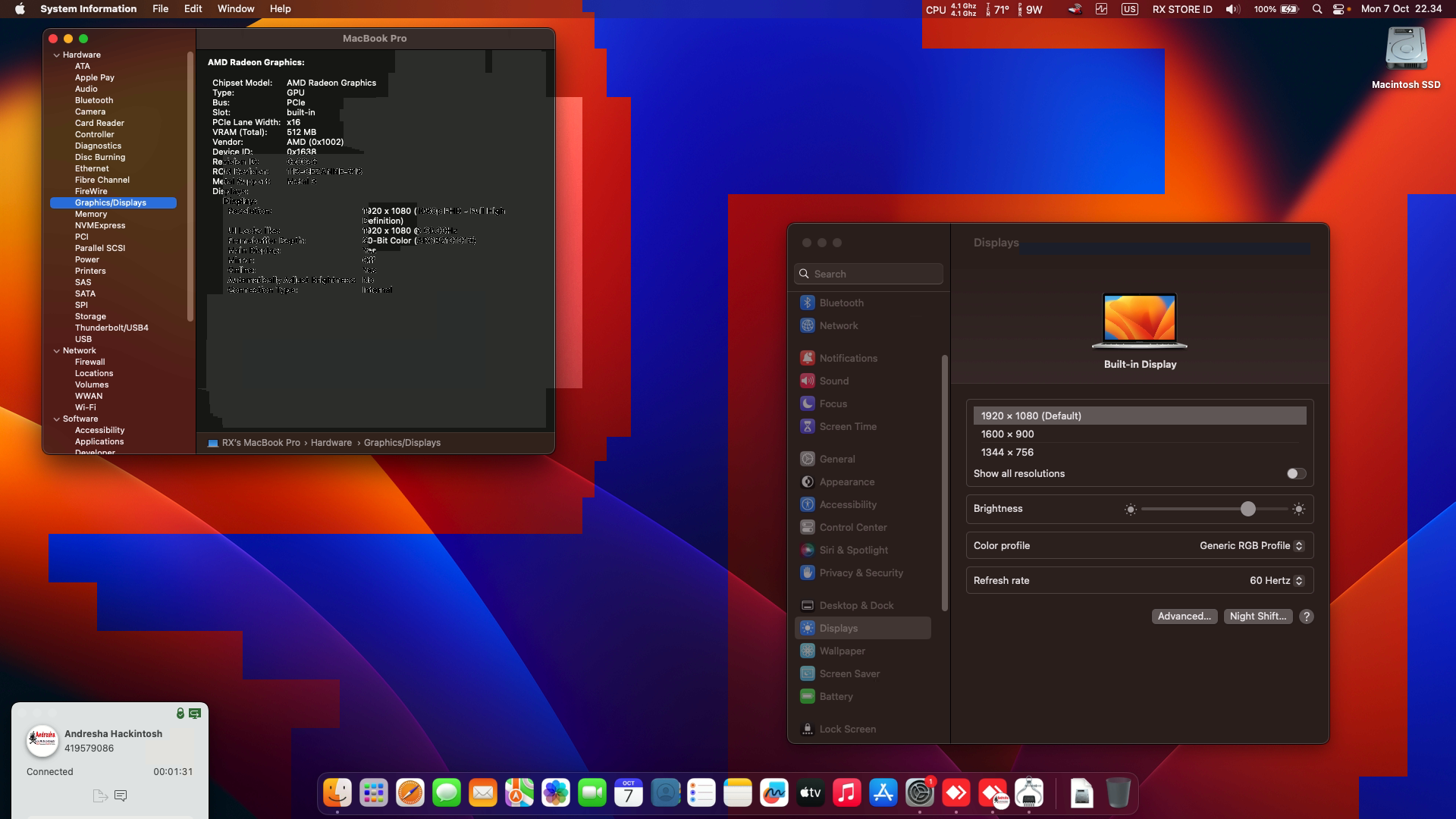The width and height of the screenshot is (1456, 819).
Task: Select 1344 × 756 resolution
Action: pos(1140,453)
